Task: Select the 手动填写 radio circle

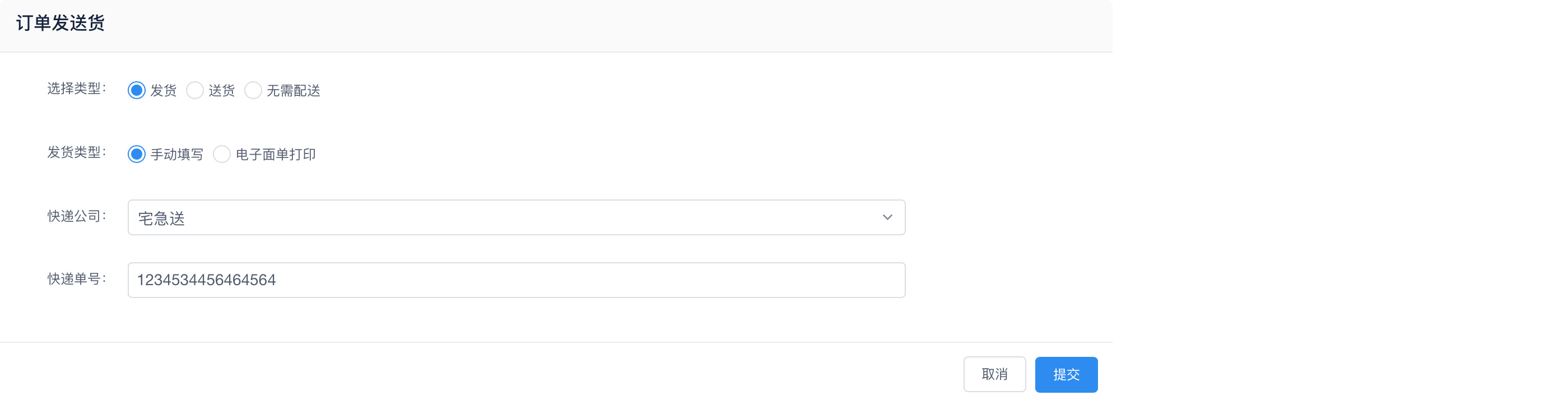Action: click(x=136, y=154)
